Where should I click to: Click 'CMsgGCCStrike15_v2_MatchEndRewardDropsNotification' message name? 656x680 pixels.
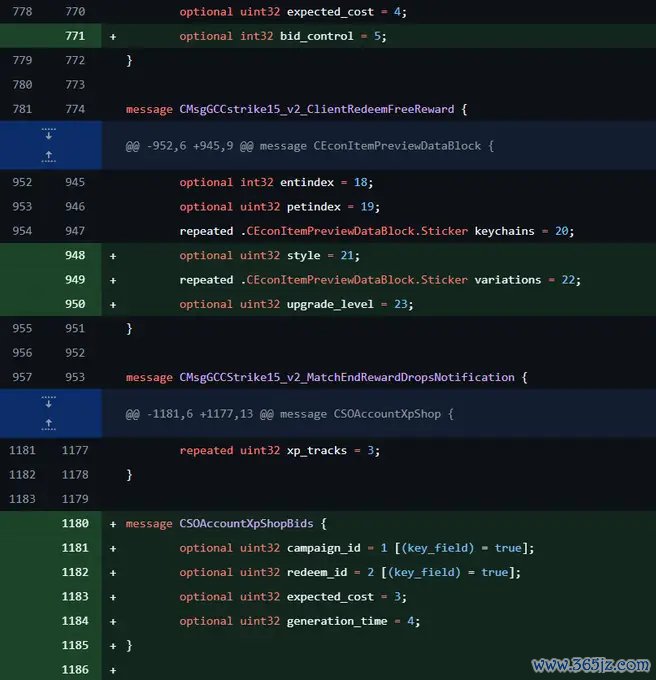tap(347, 377)
